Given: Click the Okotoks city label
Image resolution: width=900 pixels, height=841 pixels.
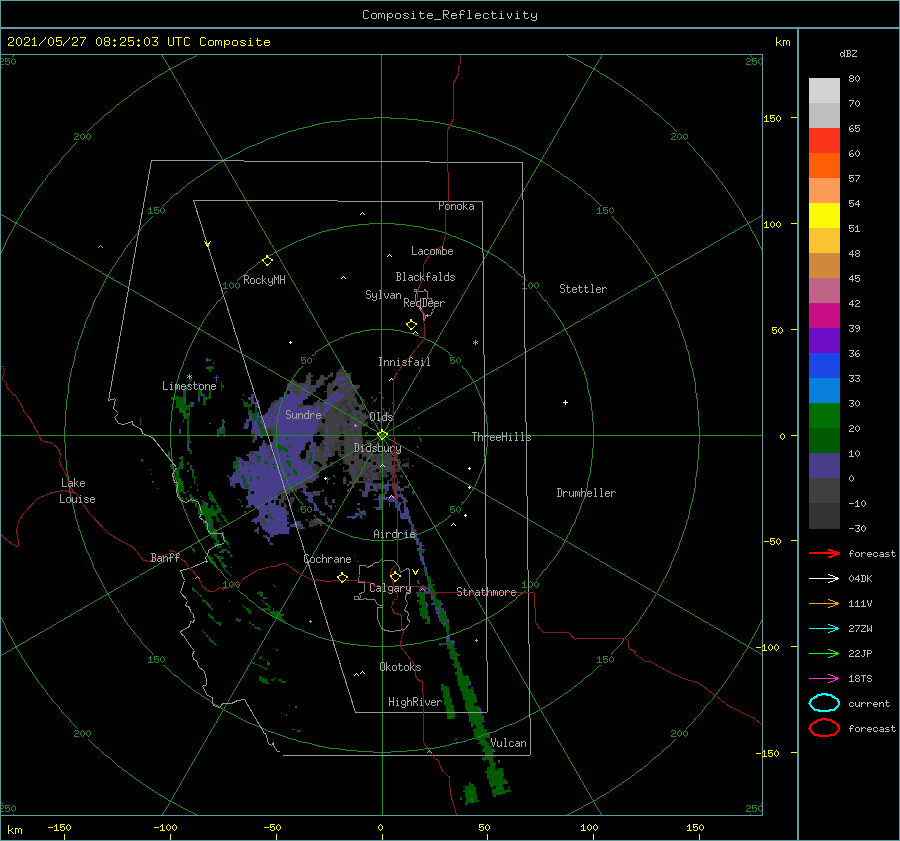Looking at the screenshot, I should (400, 667).
